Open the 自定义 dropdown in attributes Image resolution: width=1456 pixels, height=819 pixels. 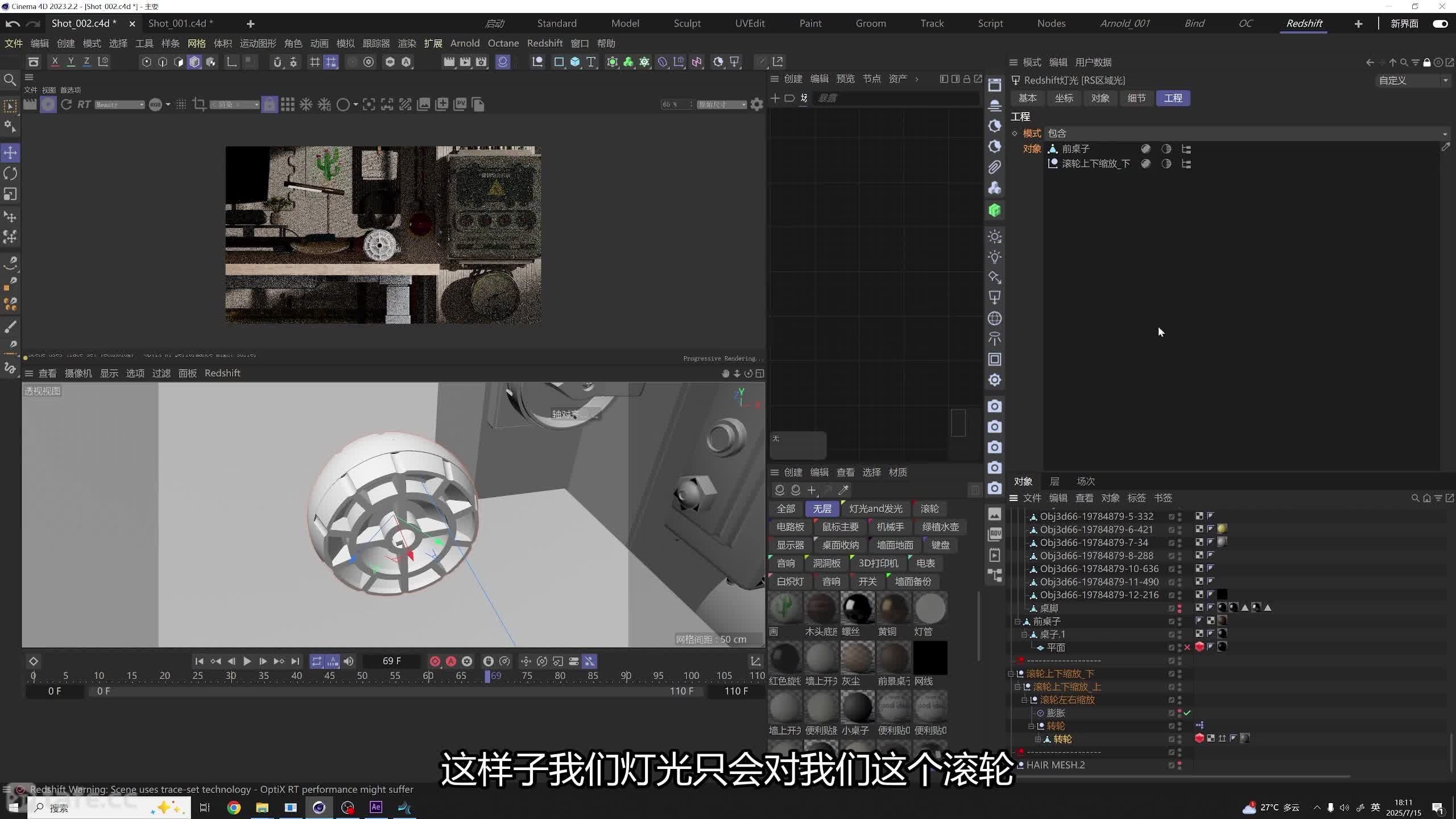tap(1413, 80)
